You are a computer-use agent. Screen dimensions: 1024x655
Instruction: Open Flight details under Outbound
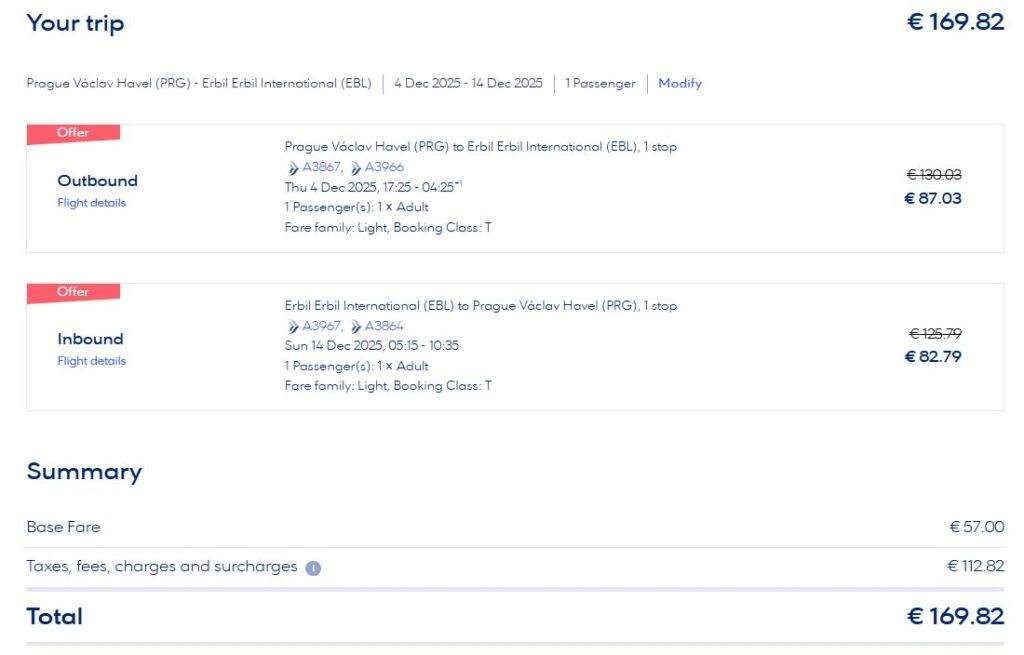[x=92, y=203]
